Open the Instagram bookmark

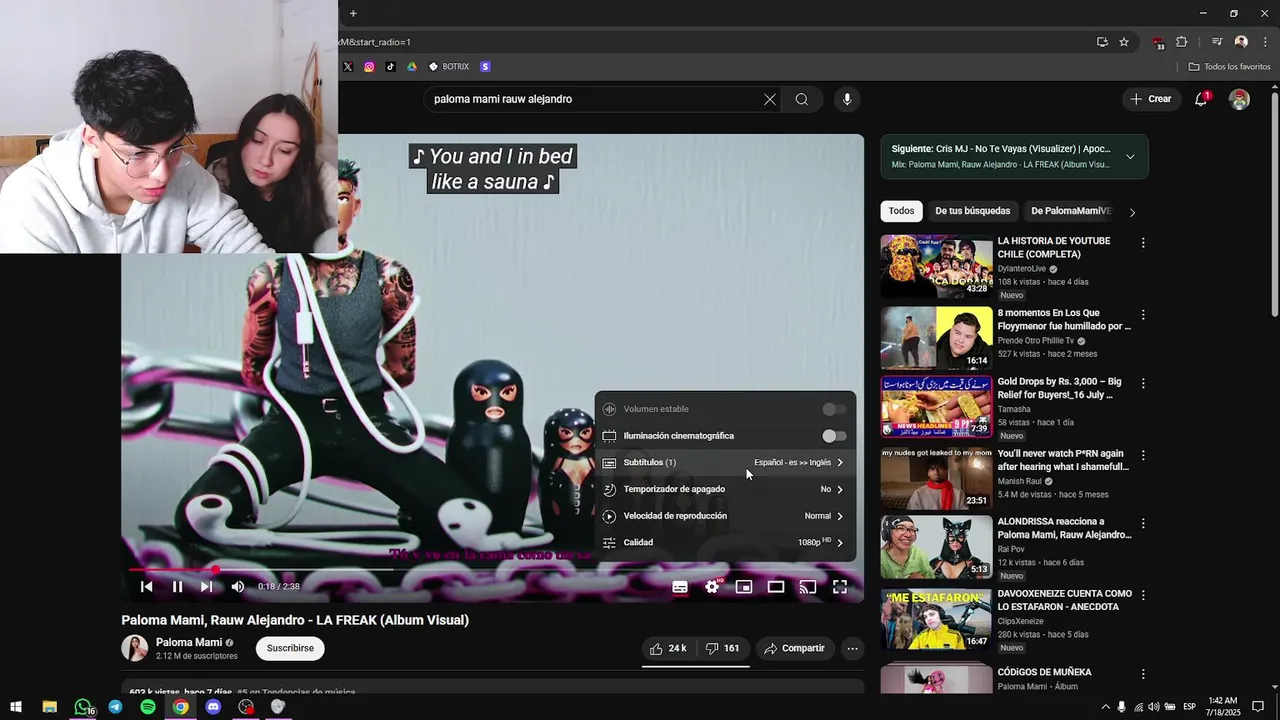pos(369,67)
